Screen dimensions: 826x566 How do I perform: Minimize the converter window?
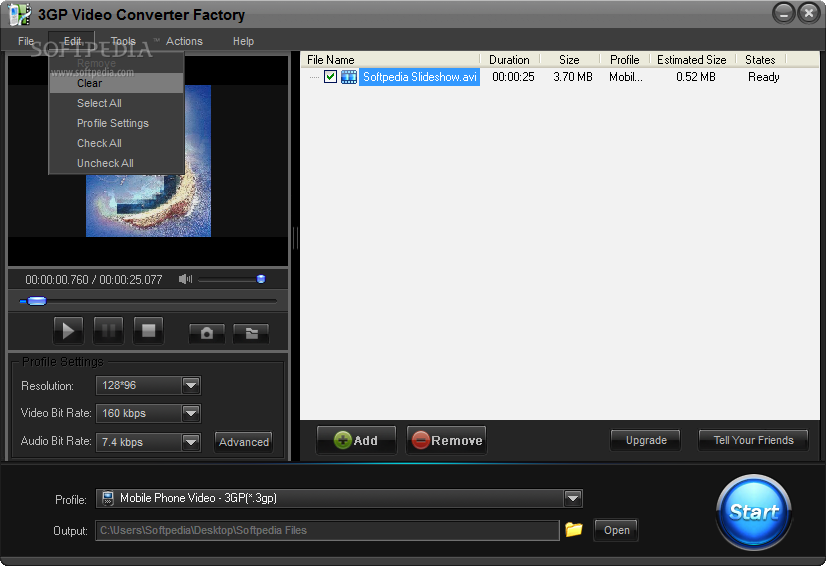783,14
